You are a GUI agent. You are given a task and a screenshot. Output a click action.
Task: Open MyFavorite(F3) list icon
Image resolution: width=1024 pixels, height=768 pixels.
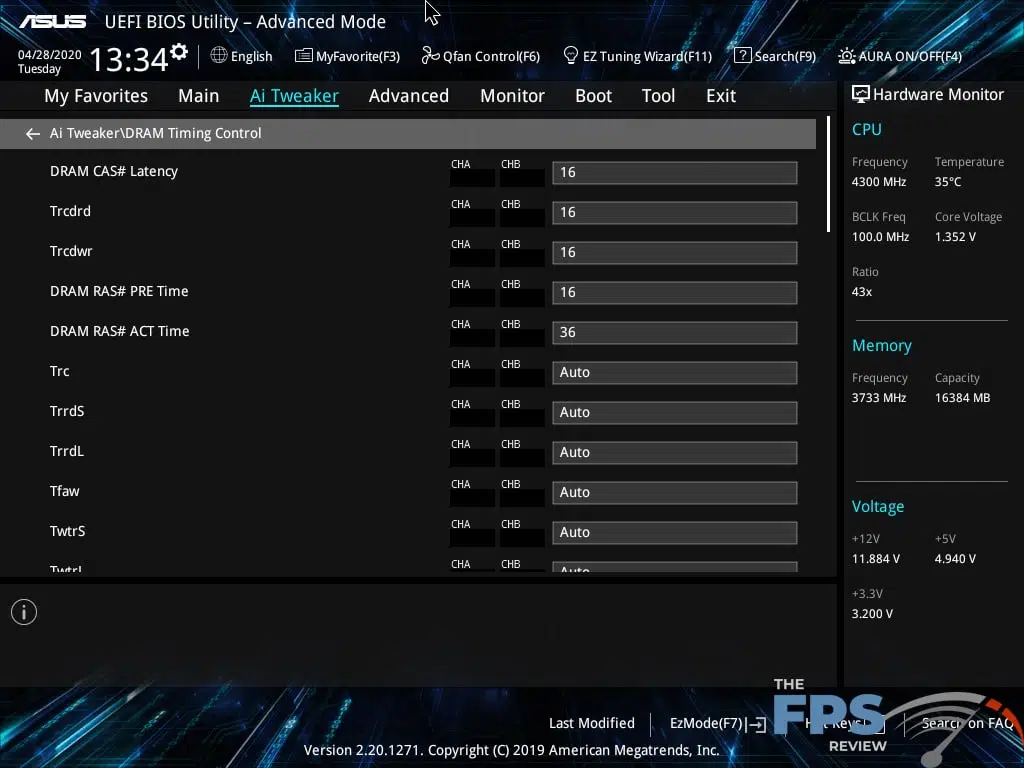pos(303,56)
